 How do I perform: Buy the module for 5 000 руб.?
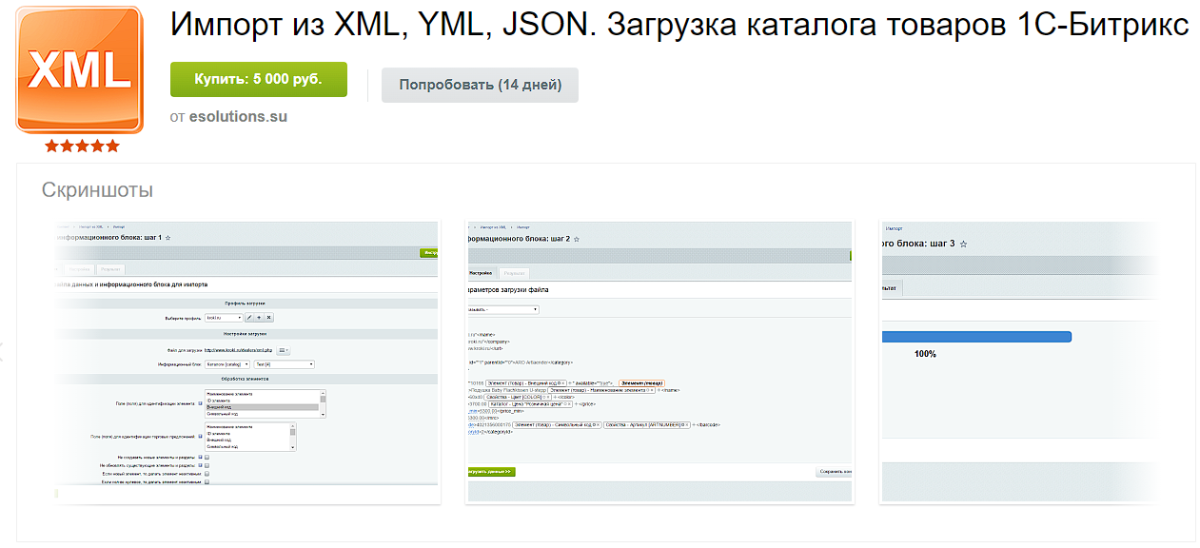(x=259, y=79)
